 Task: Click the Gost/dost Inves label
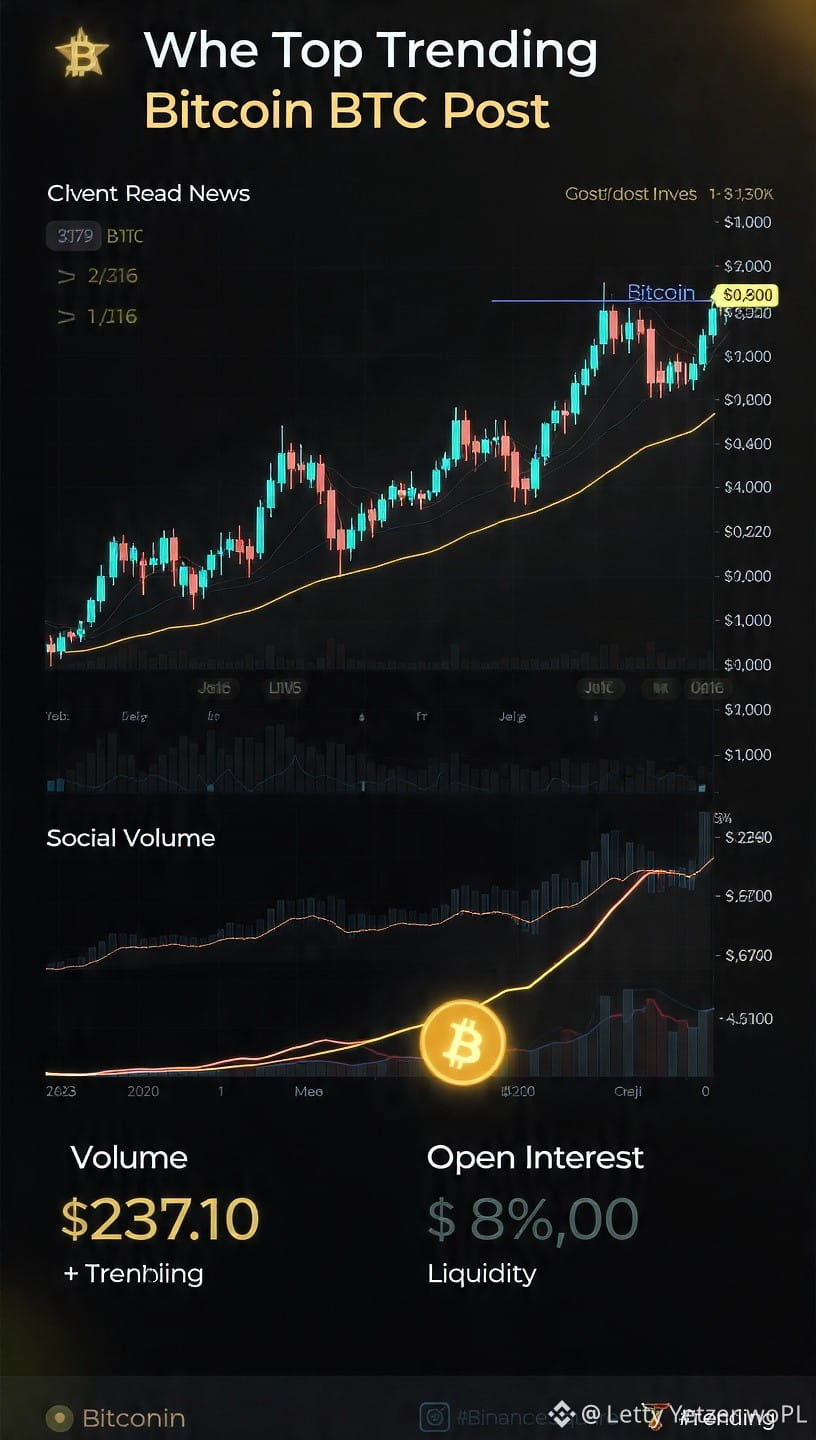[631, 194]
